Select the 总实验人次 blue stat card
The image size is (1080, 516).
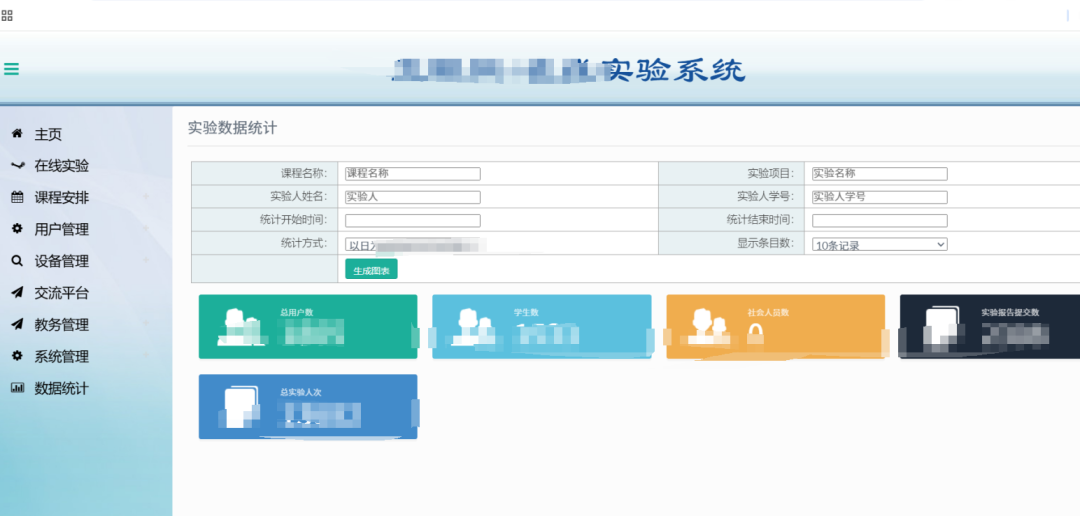coord(308,406)
